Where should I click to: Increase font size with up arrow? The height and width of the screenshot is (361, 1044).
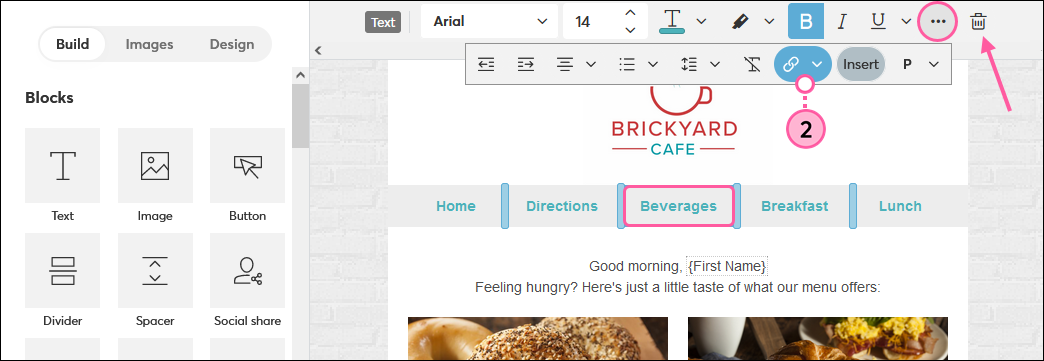[x=630, y=13]
